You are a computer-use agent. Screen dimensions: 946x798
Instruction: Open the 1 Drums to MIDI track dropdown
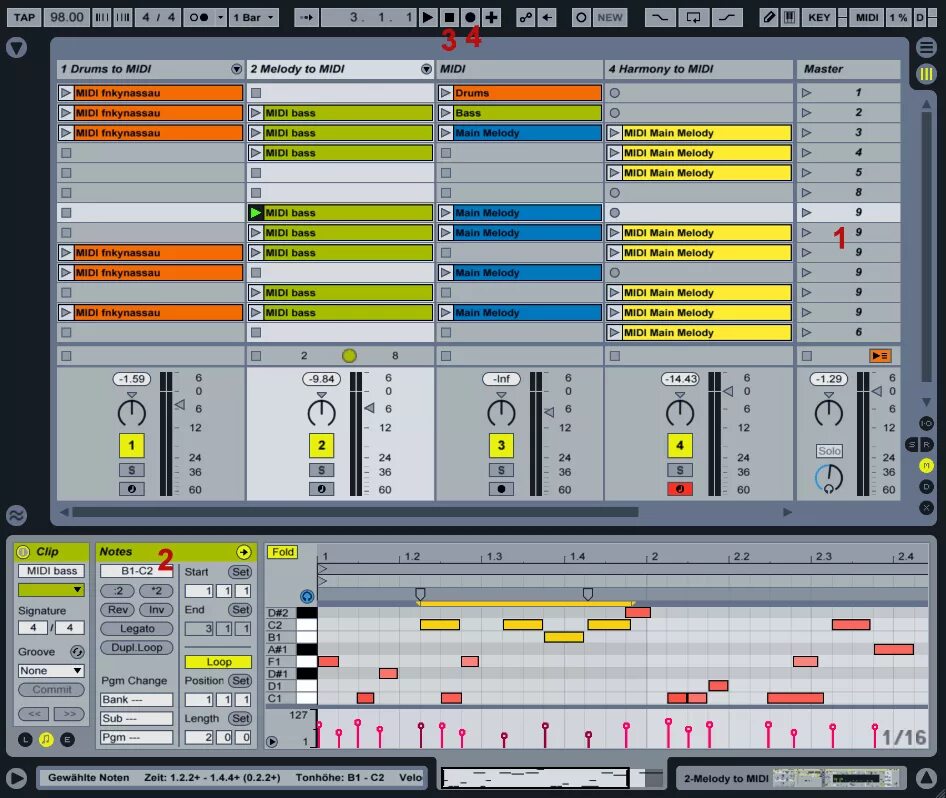(236, 69)
